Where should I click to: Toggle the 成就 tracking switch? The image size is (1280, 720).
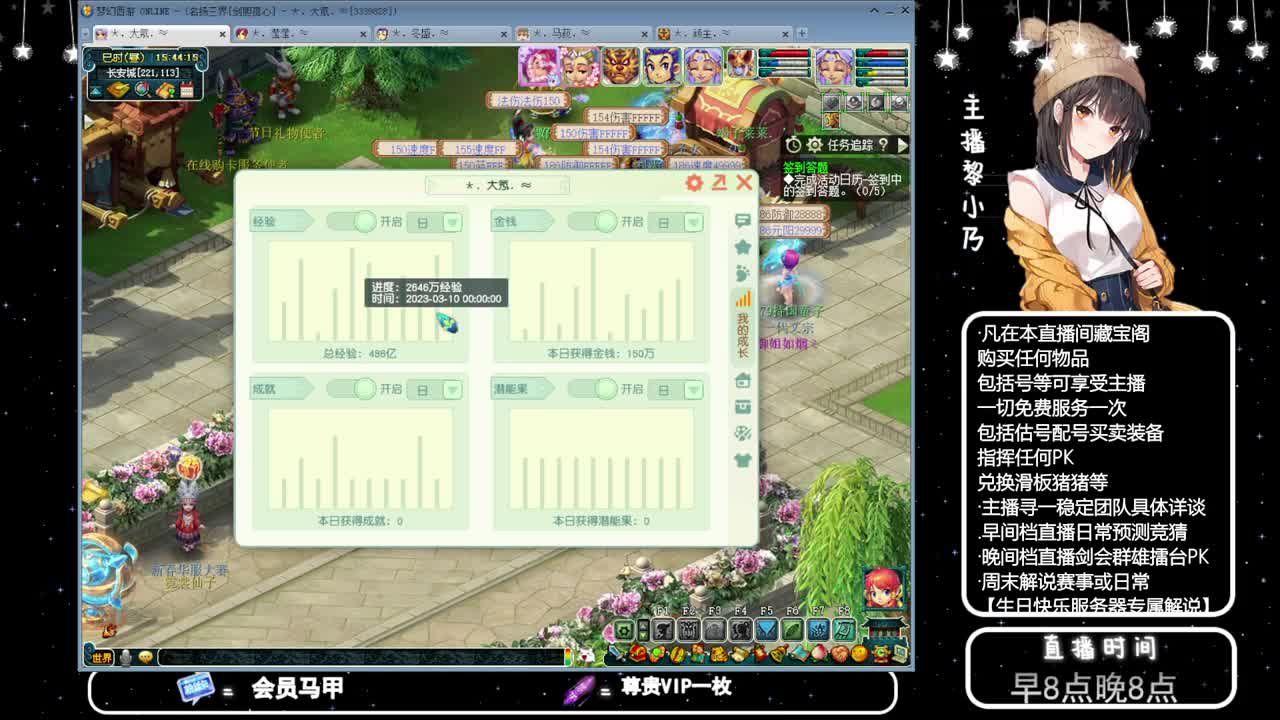pos(351,389)
